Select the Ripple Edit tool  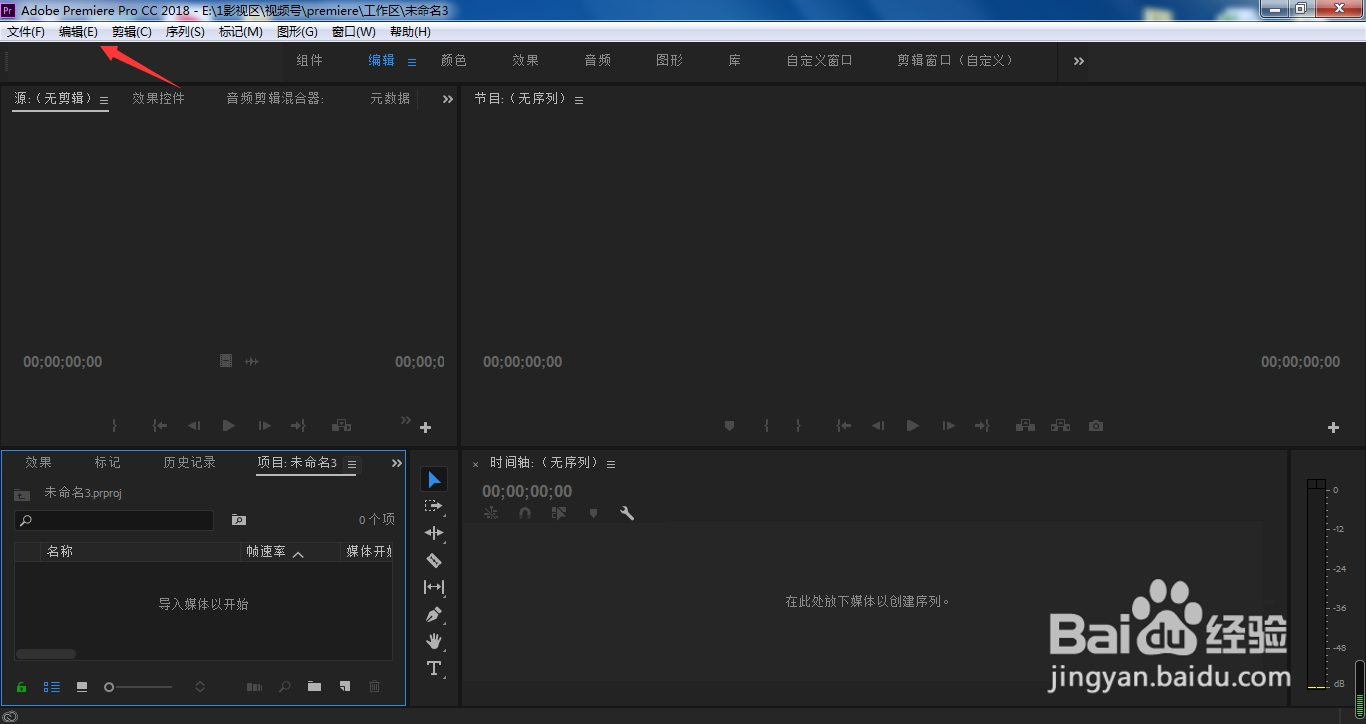(434, 533)
